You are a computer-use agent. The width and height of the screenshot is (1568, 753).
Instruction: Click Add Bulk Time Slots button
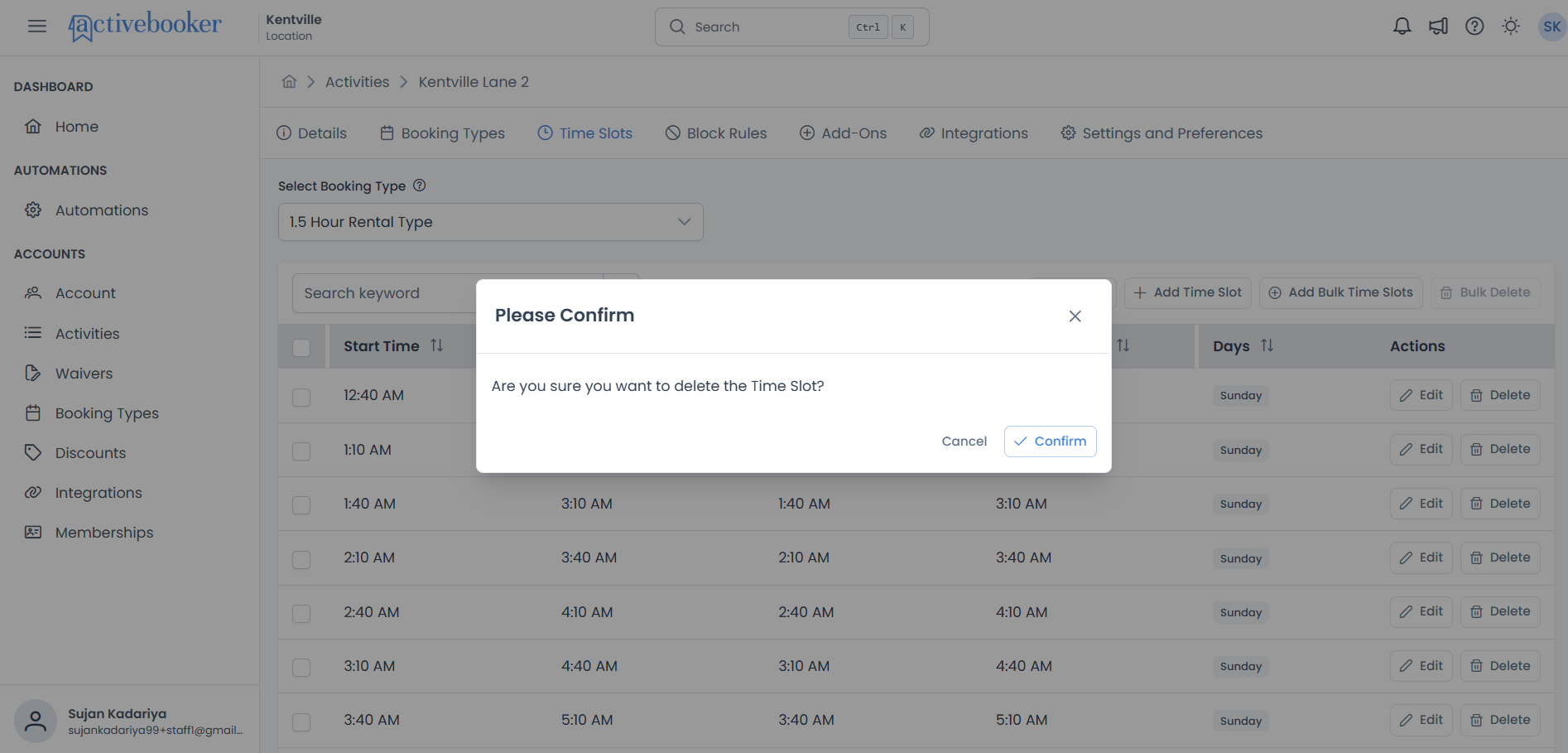1340,292
